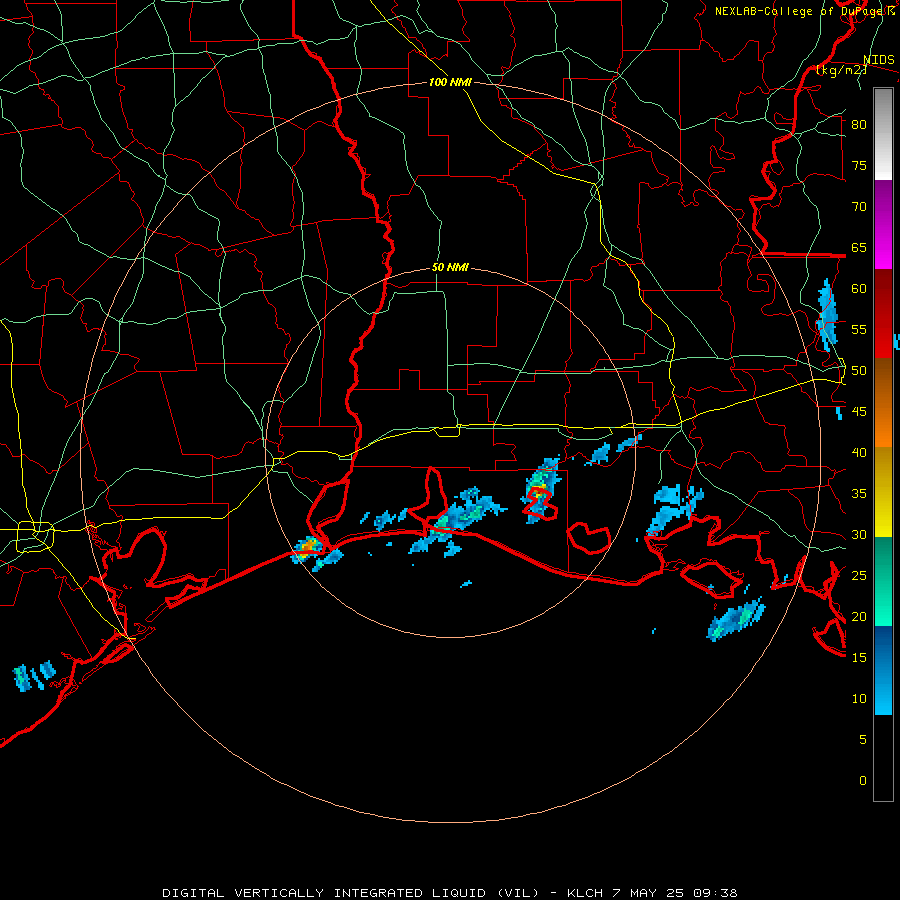The width and height of the screenshot is (900, 900).
Task: Click the dark red segment of the color bar
Action: [x=883, y=314]
